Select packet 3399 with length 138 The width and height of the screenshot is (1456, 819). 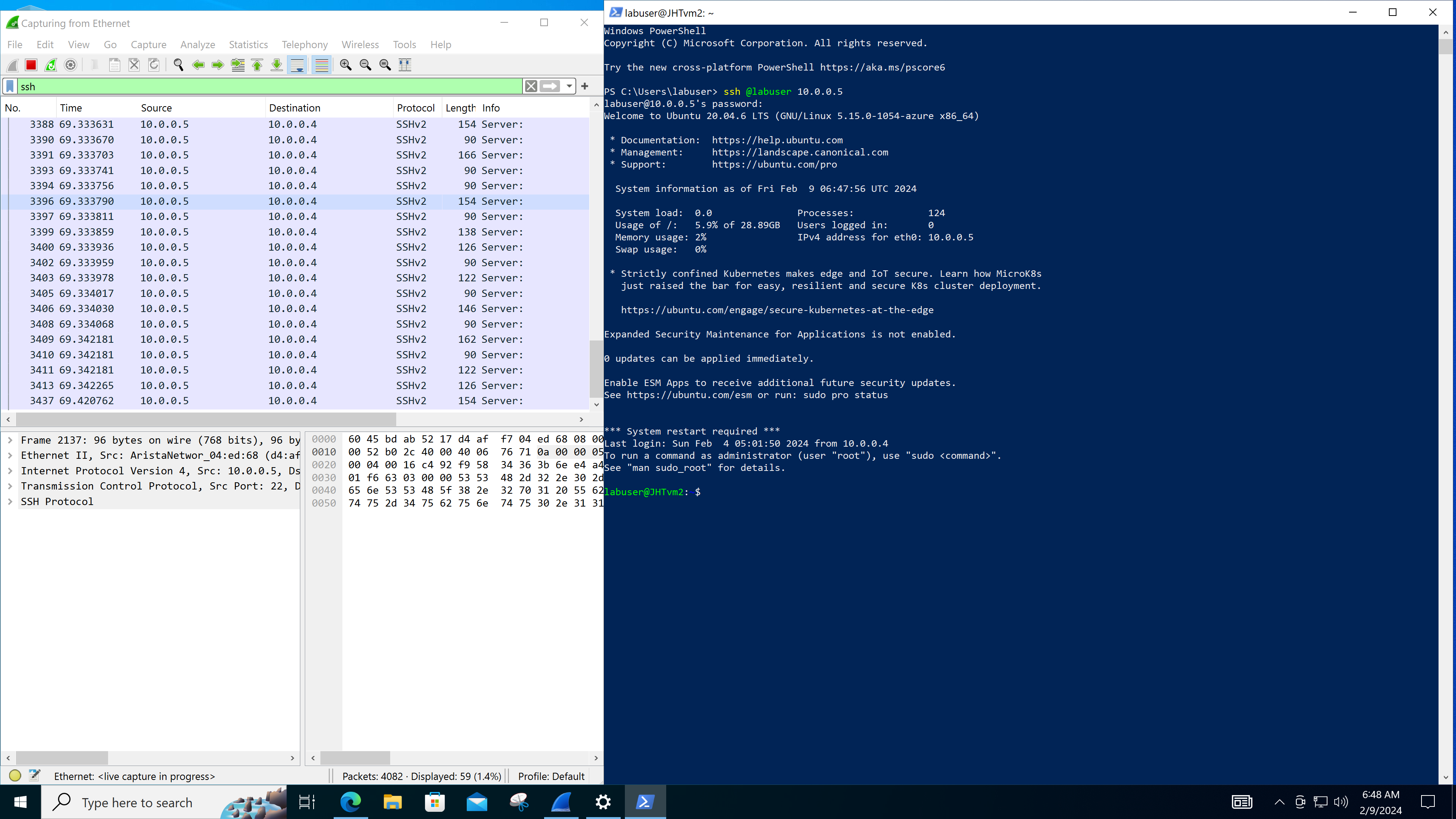tap(295, 232)
